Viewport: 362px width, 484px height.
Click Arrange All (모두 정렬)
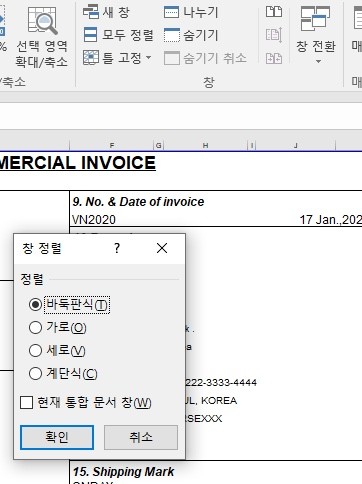(x=118, y=35)
